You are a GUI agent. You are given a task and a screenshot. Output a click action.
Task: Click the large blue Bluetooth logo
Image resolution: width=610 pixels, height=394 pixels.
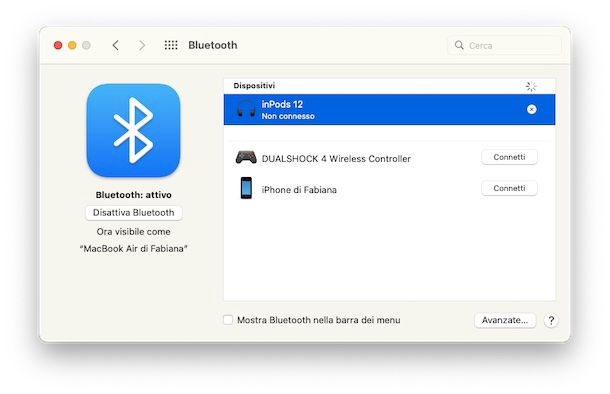coord(133,130)
